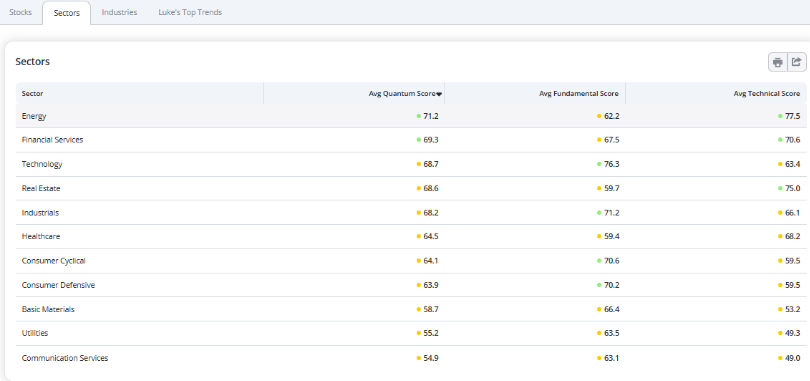The image size is (810, 381).
Task: Click Financial Services' 69.3 quantum score
Action: click(431, 140)
